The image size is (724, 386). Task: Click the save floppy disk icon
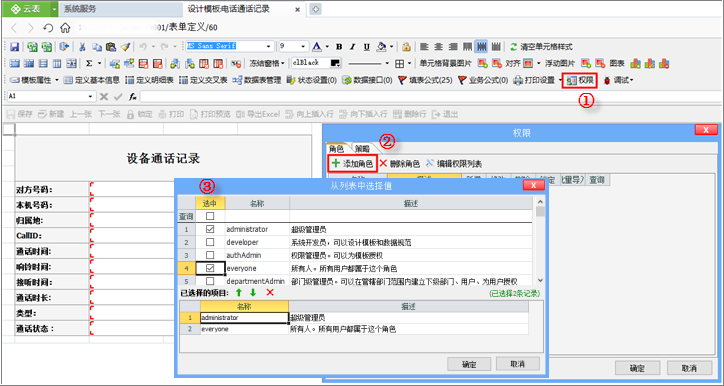point(14,47)
